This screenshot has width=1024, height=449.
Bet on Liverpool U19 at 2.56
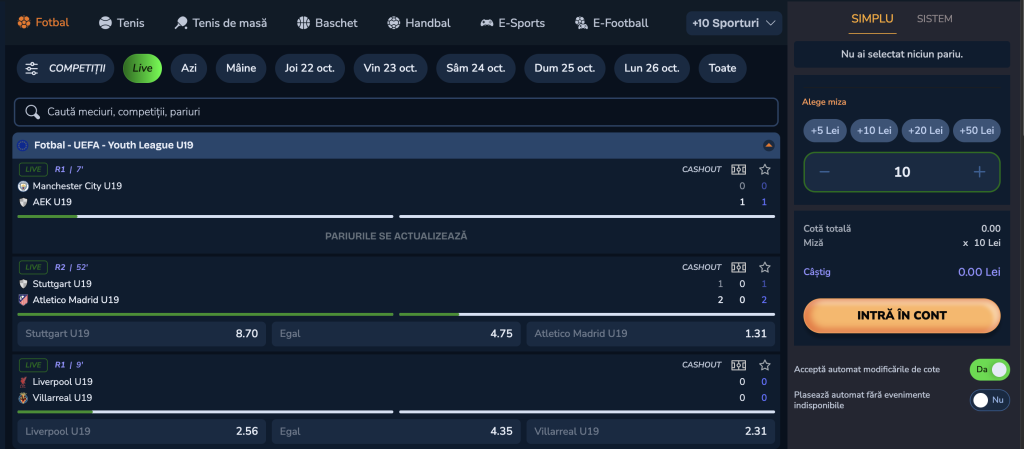point(142,431)
